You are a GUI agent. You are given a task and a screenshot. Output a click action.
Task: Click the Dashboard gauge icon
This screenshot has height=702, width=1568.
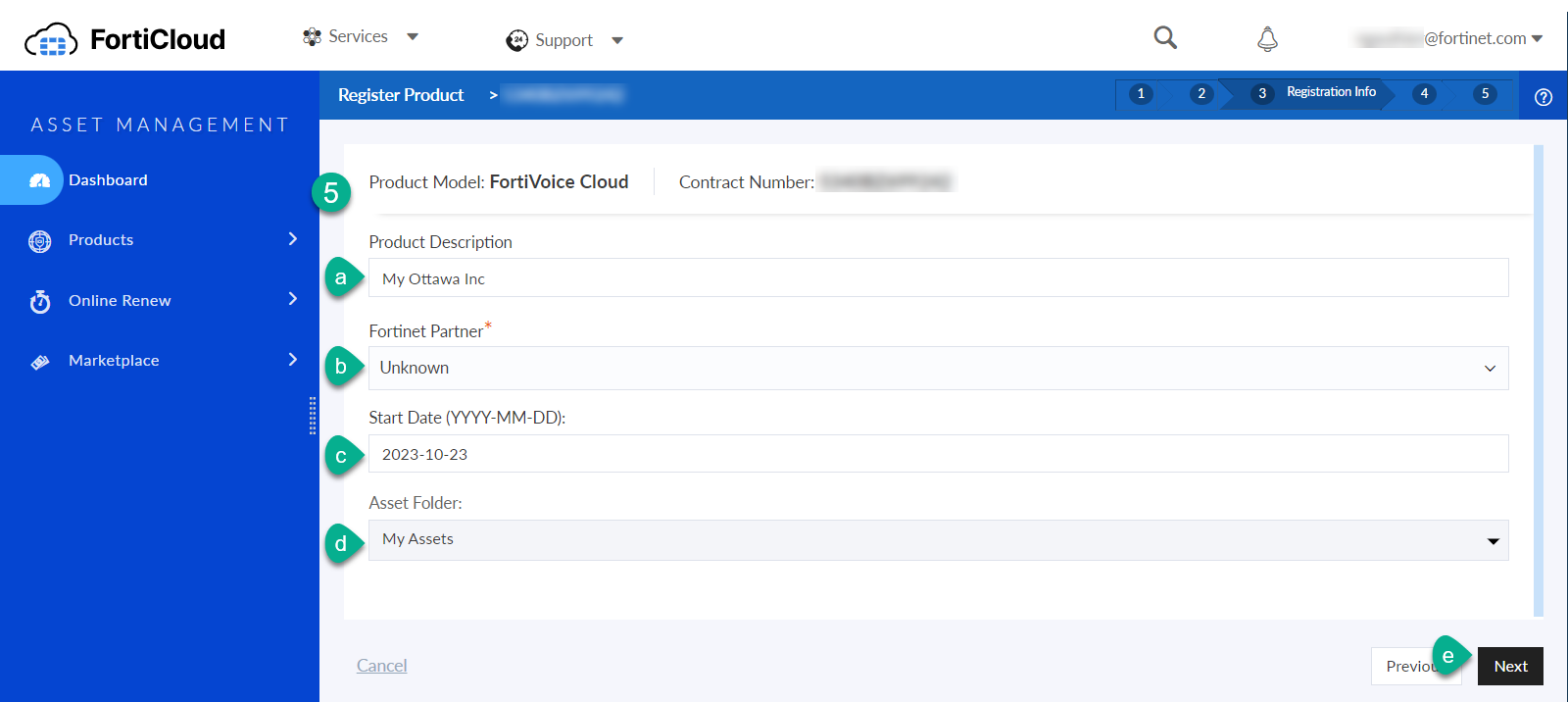(x=40, y=180)
